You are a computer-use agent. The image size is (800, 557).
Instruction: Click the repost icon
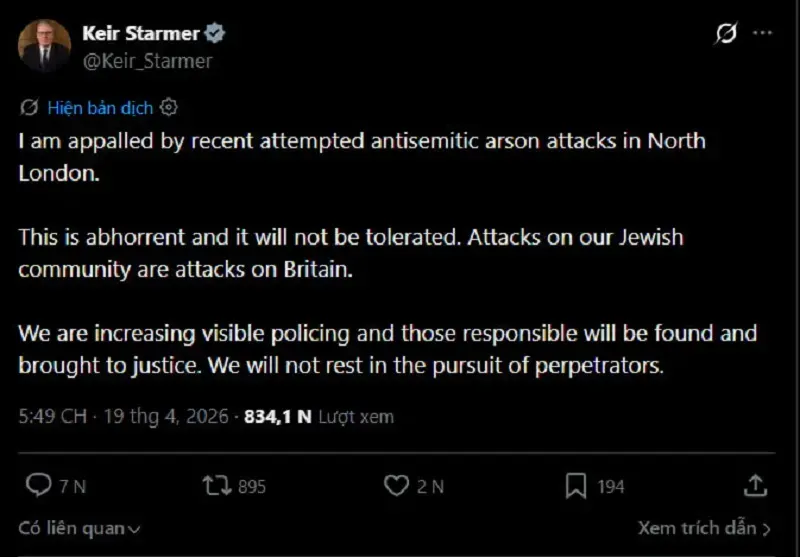coord(215,486)
